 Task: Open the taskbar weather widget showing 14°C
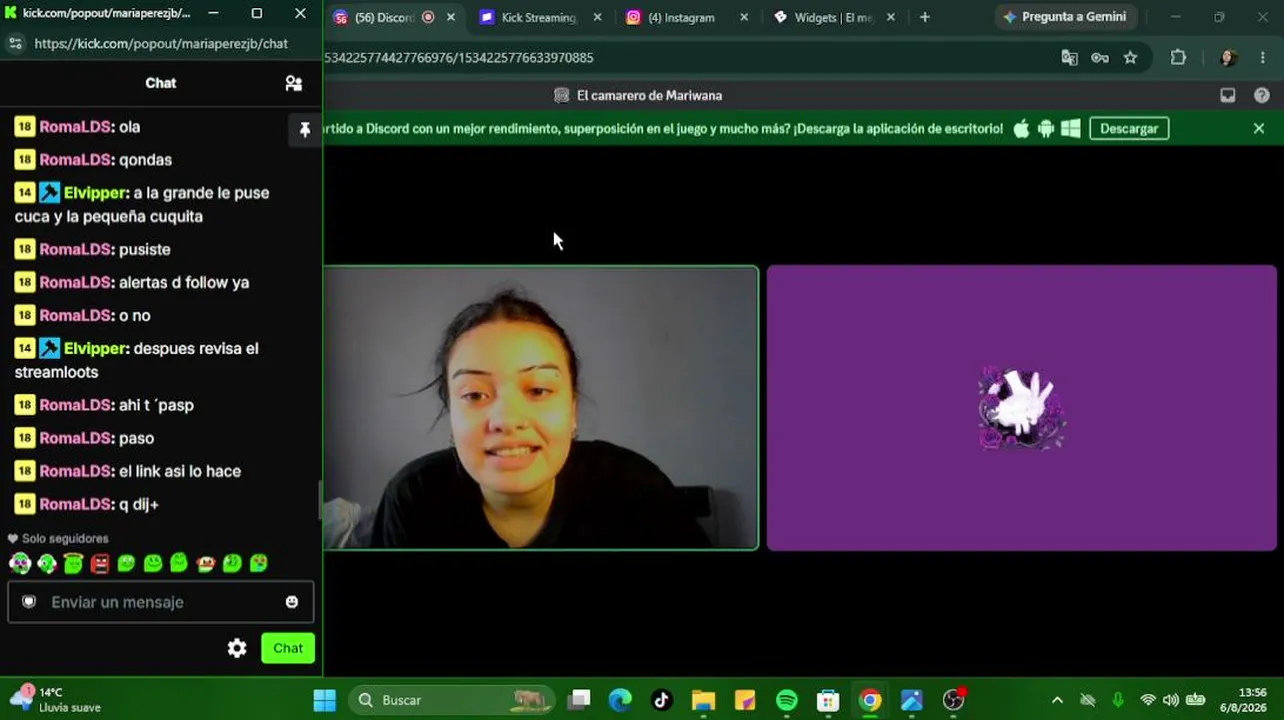click(x=56, y=699)
